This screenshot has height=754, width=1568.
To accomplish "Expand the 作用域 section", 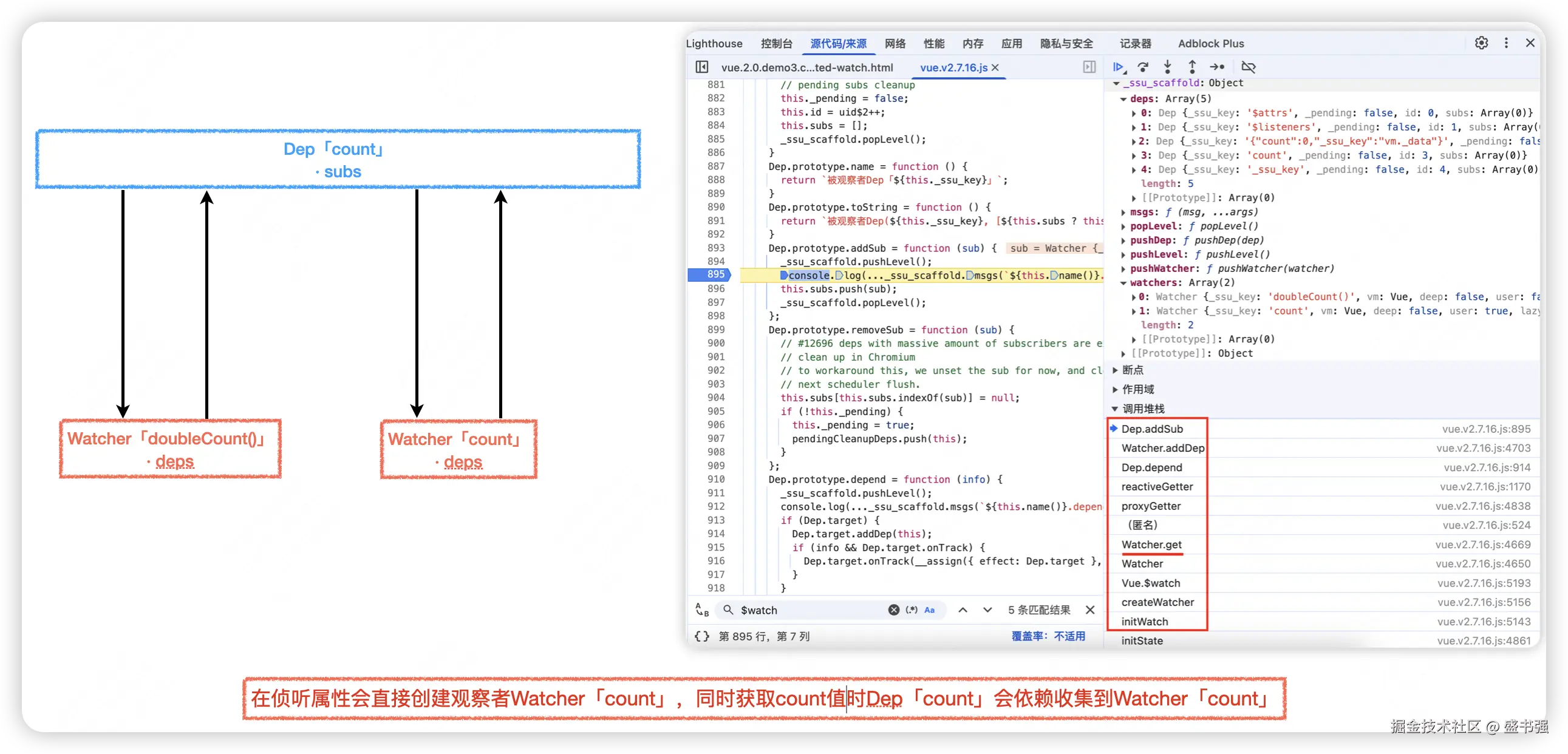I will 1137,390.
